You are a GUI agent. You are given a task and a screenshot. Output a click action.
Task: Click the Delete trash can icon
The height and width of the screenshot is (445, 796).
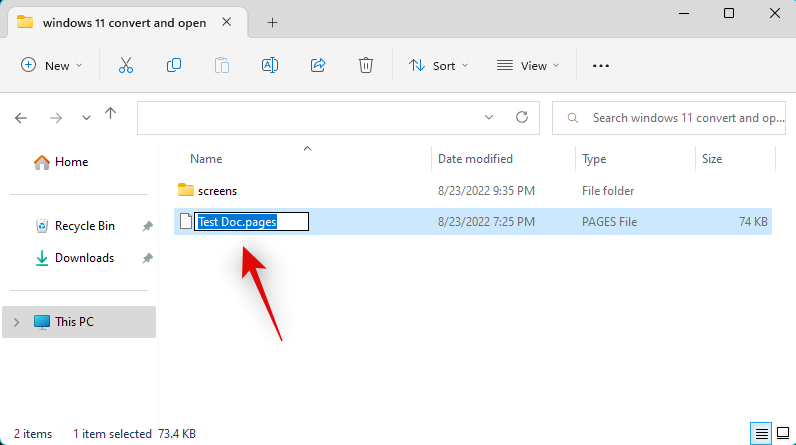(366, 65)
